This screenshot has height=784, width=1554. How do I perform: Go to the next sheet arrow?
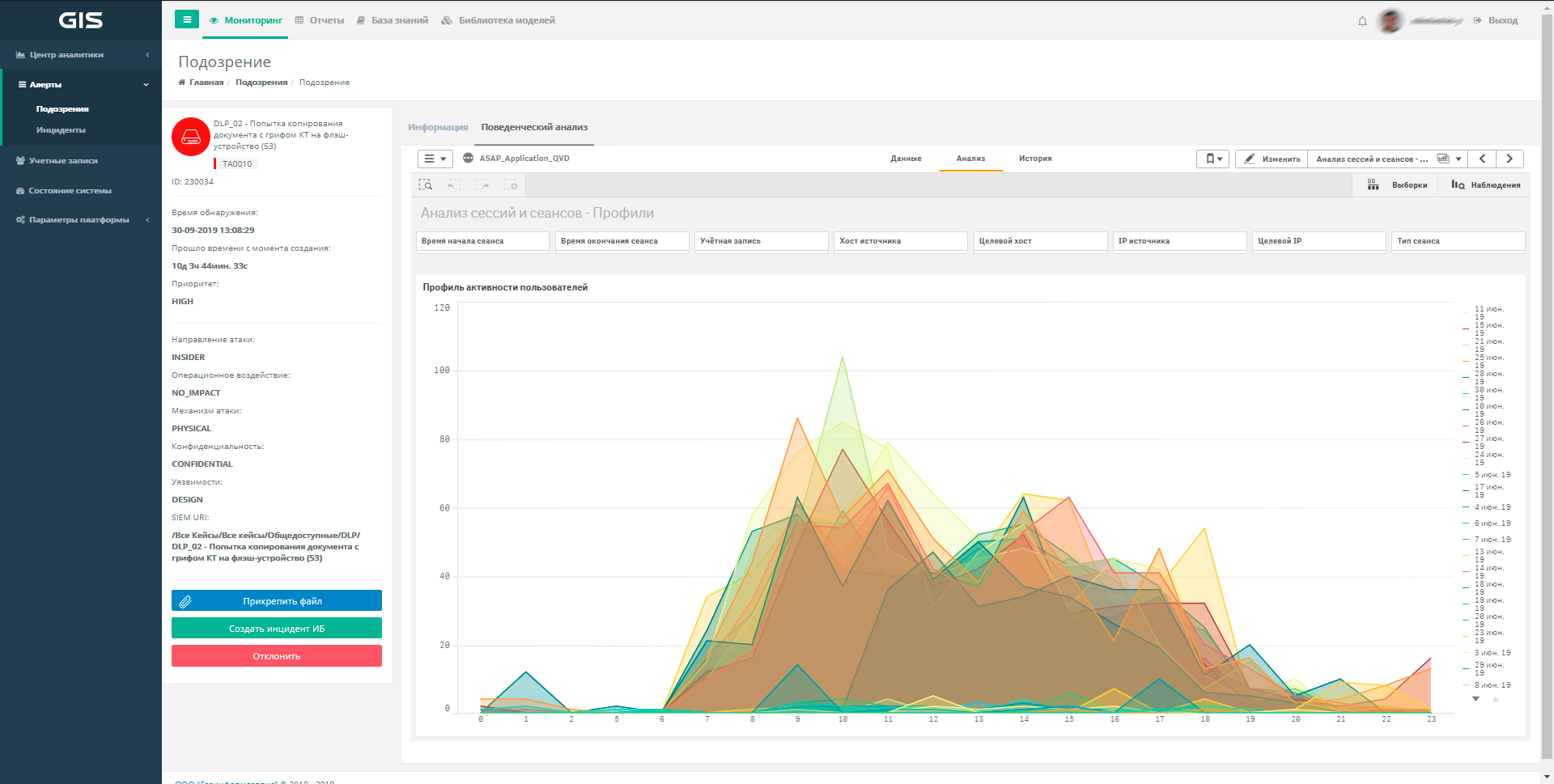(1509, 159)
